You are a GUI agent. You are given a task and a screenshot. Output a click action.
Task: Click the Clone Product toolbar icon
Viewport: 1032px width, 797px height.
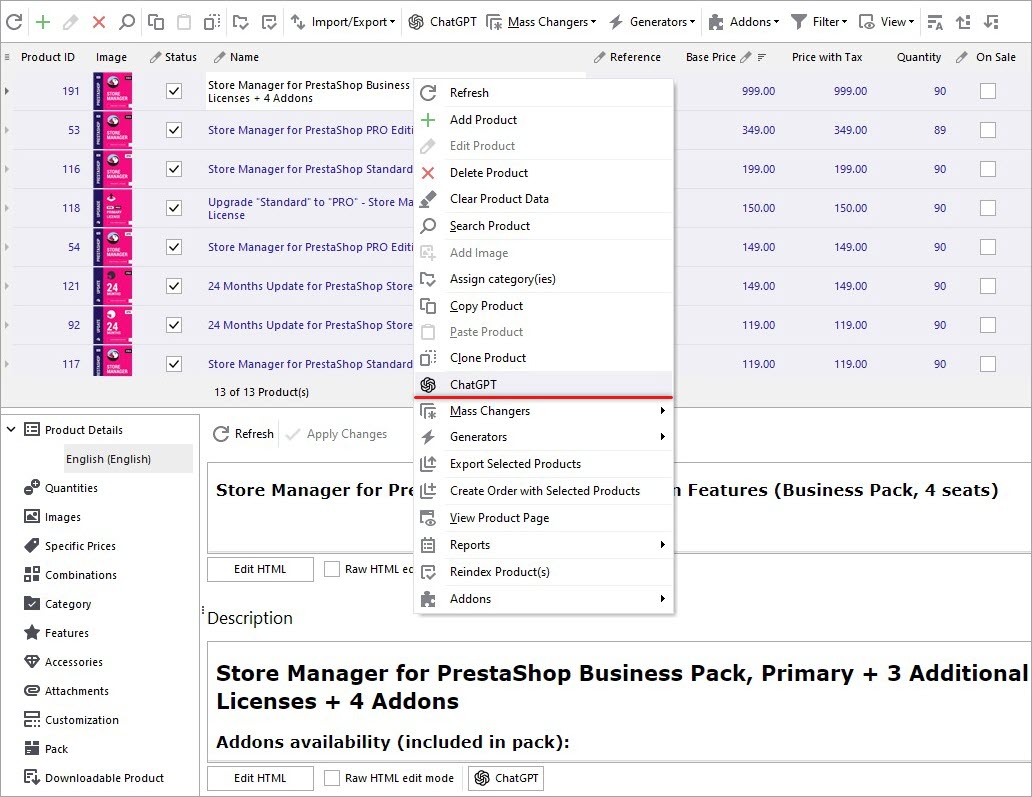(212, 22)
